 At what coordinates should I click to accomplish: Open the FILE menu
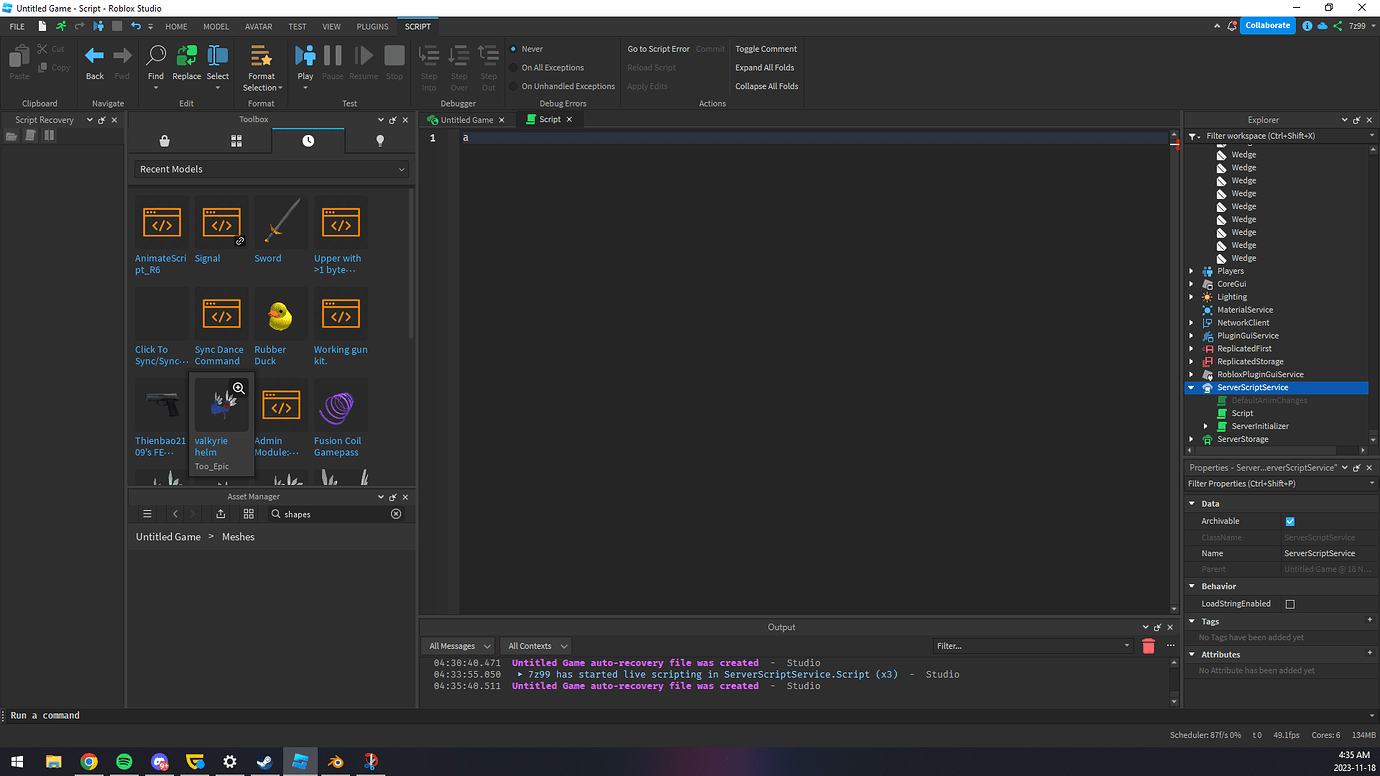click(x=17, y=27)
